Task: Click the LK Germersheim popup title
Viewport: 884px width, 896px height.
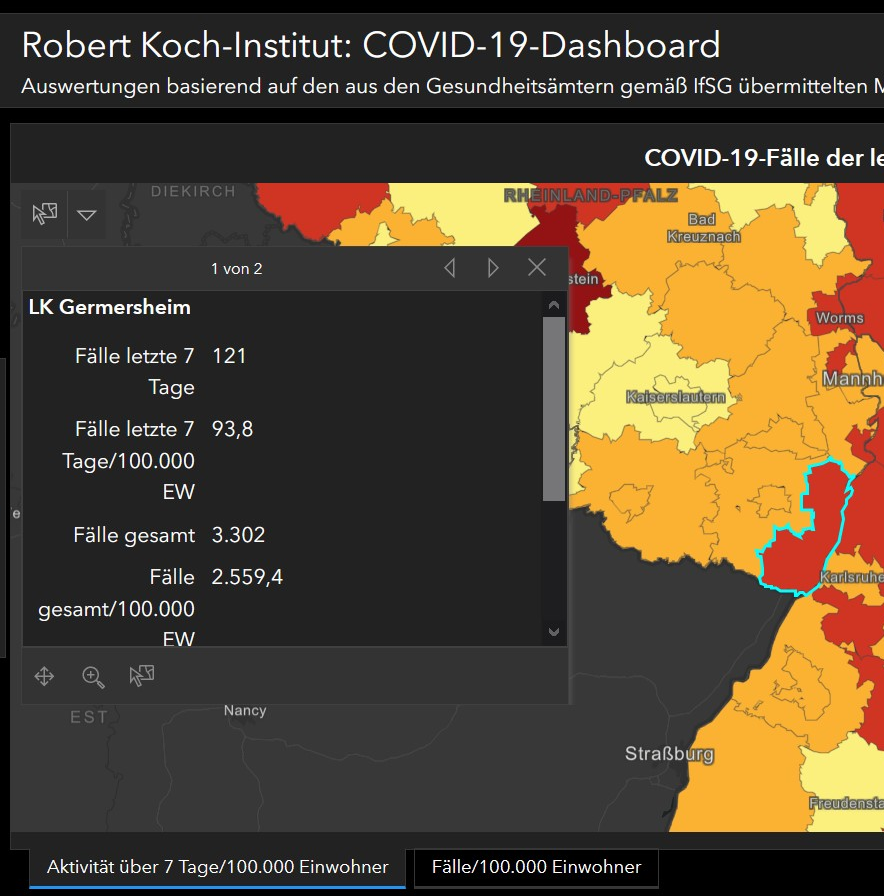Action: [x=110, y=307]
